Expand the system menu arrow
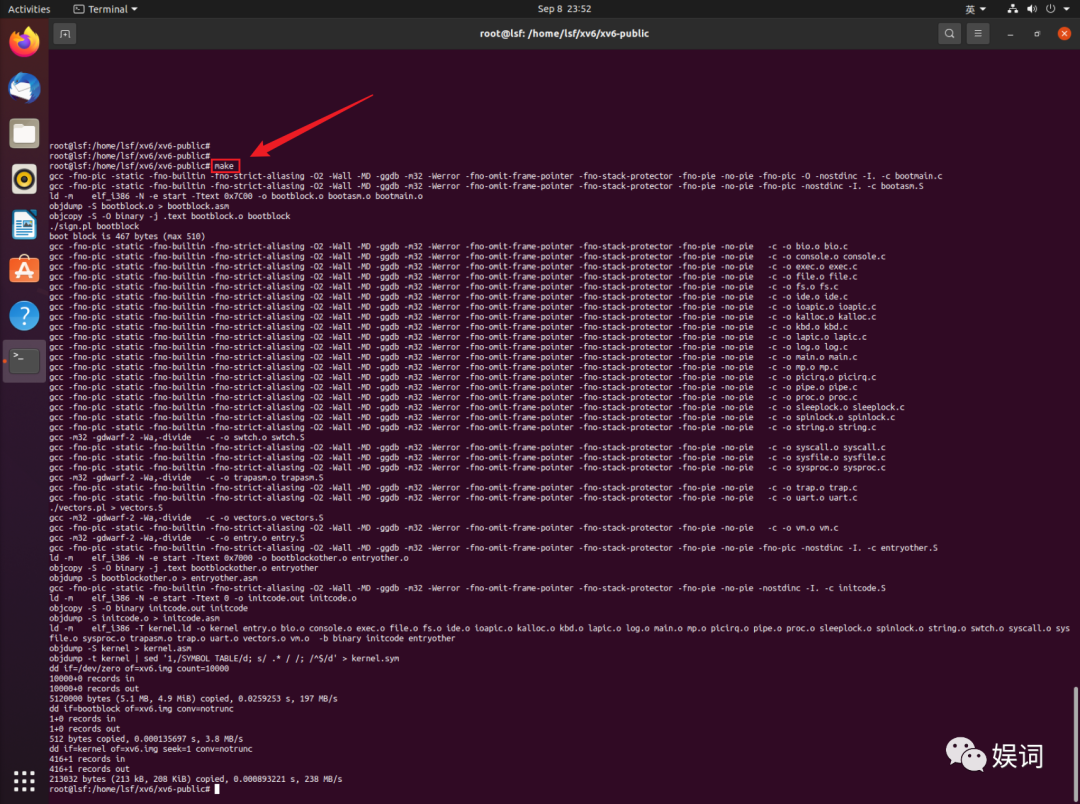 pyautogui.click(x=1066, y=9)
